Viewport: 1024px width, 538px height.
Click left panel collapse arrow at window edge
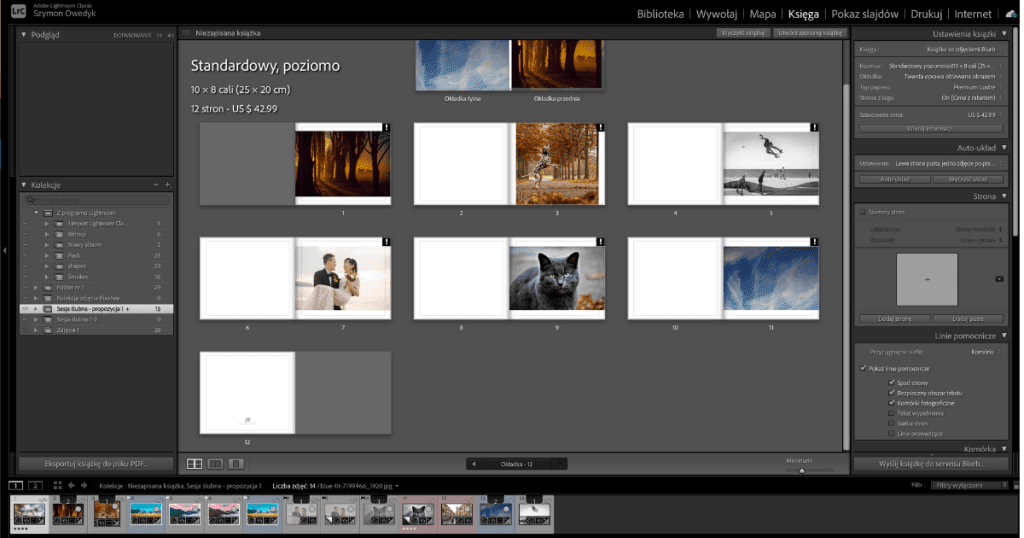click(5, 250)
